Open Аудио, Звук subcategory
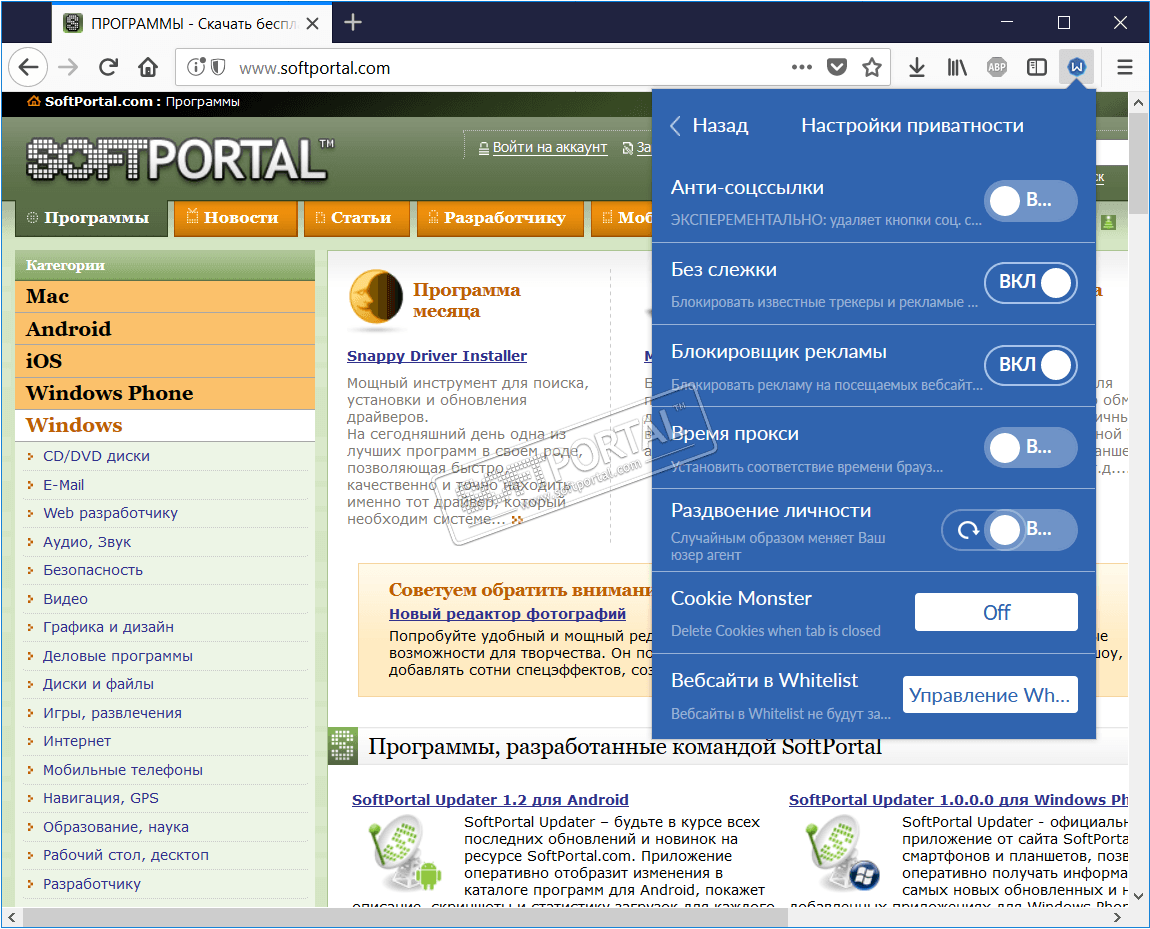The height and width of the screenshot is (929, 1150). tap(87, 542)
